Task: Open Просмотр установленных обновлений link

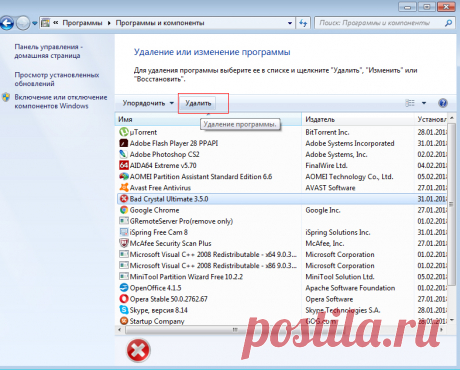Action: coord(57,79)
